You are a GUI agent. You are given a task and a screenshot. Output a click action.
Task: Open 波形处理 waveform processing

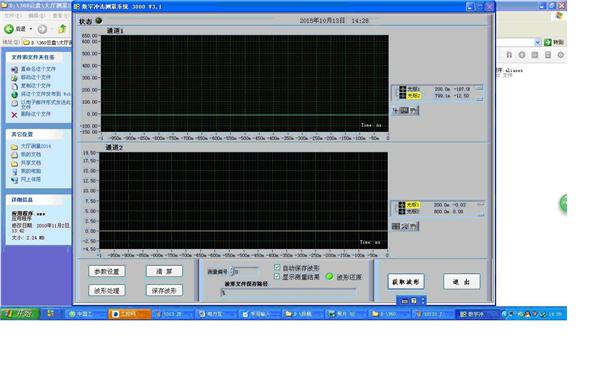(x=107, y=290)
